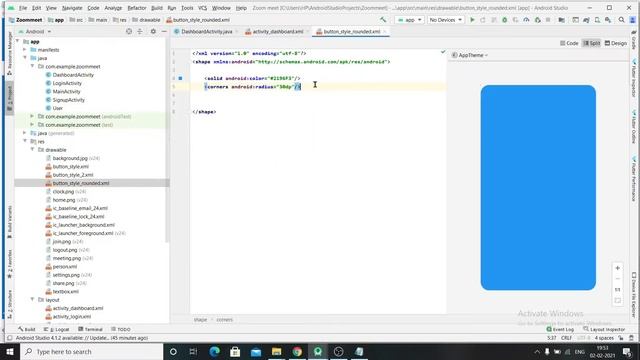Click Windows taskbar search box

[x=91, y=351]
